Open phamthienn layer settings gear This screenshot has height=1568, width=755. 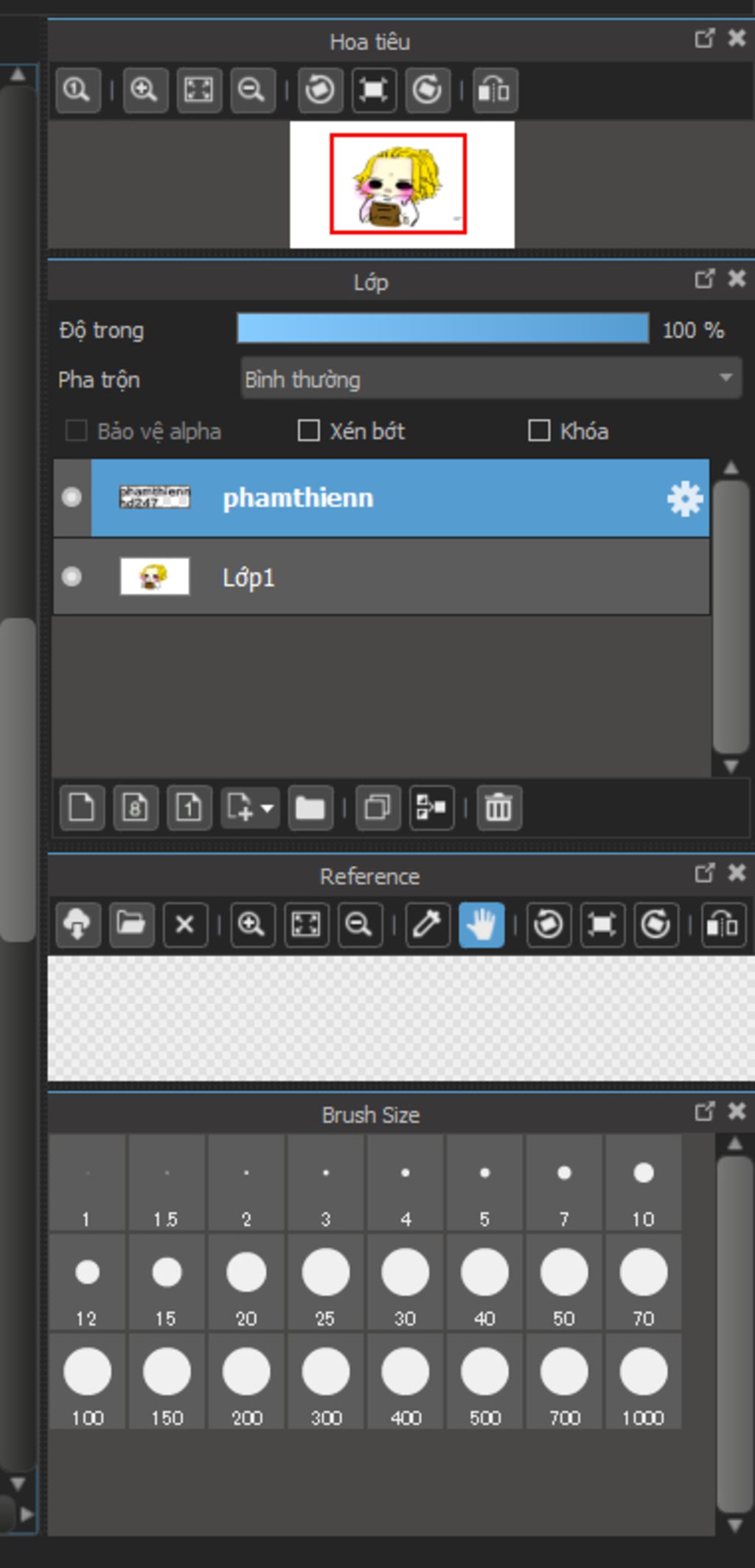[x=685, y=499]
